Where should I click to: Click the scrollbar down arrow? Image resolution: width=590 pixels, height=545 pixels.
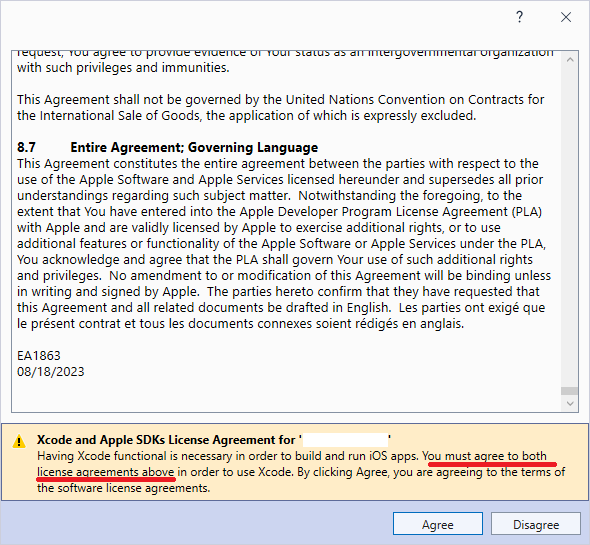(570, 403)
